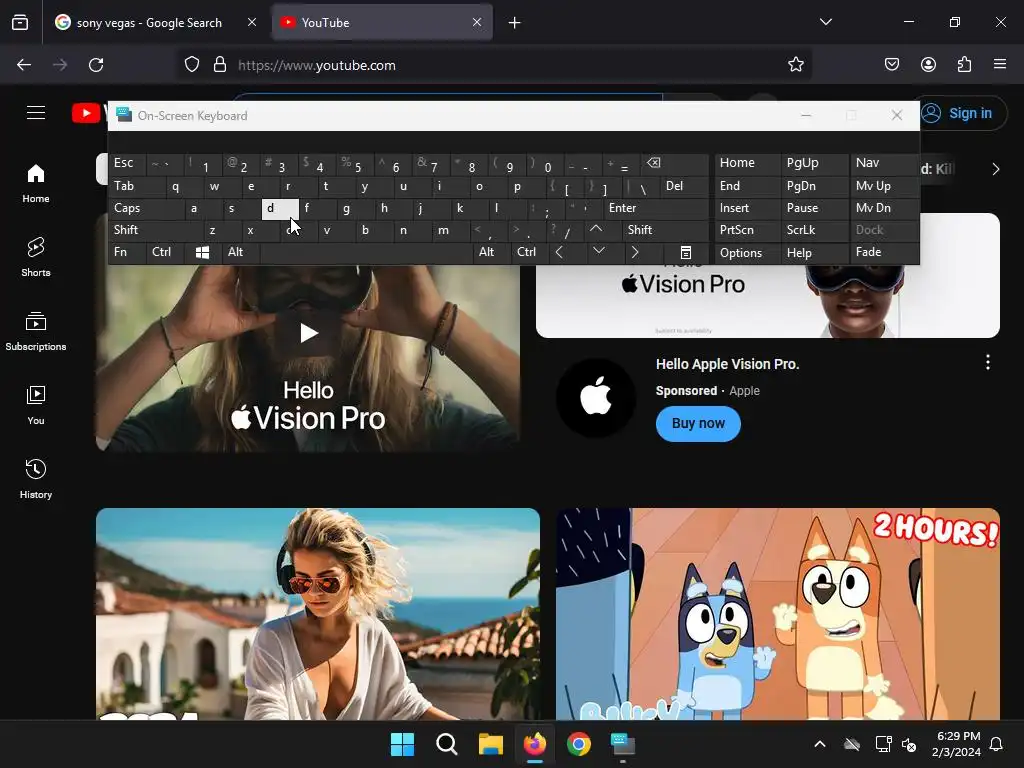Open the Hello Apple Vision Pro title link
The image size is (1024, 768).
click(728, 364)
